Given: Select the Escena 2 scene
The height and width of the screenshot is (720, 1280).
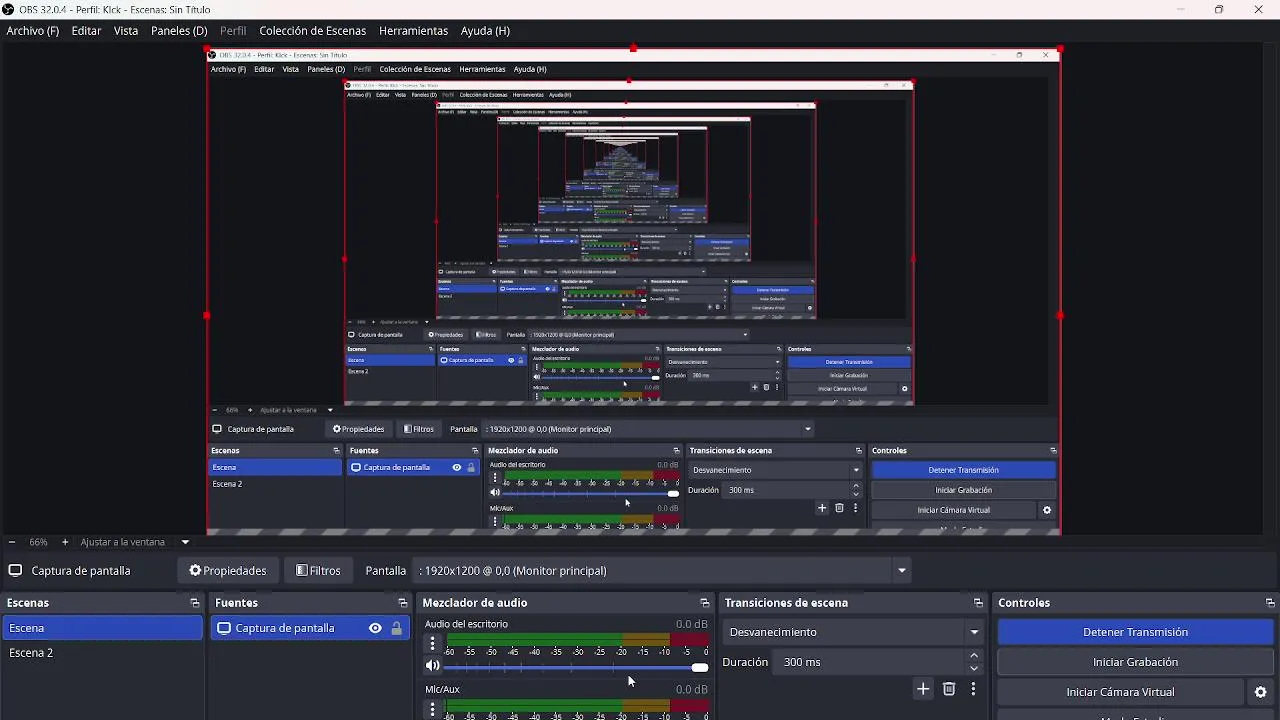Looking at the screenshot, I should point(102,652).
